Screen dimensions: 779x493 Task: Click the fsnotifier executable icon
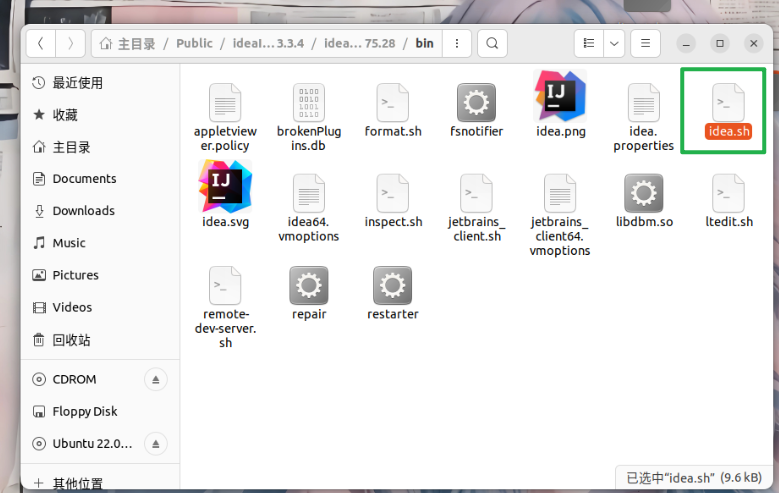(476, 102)
